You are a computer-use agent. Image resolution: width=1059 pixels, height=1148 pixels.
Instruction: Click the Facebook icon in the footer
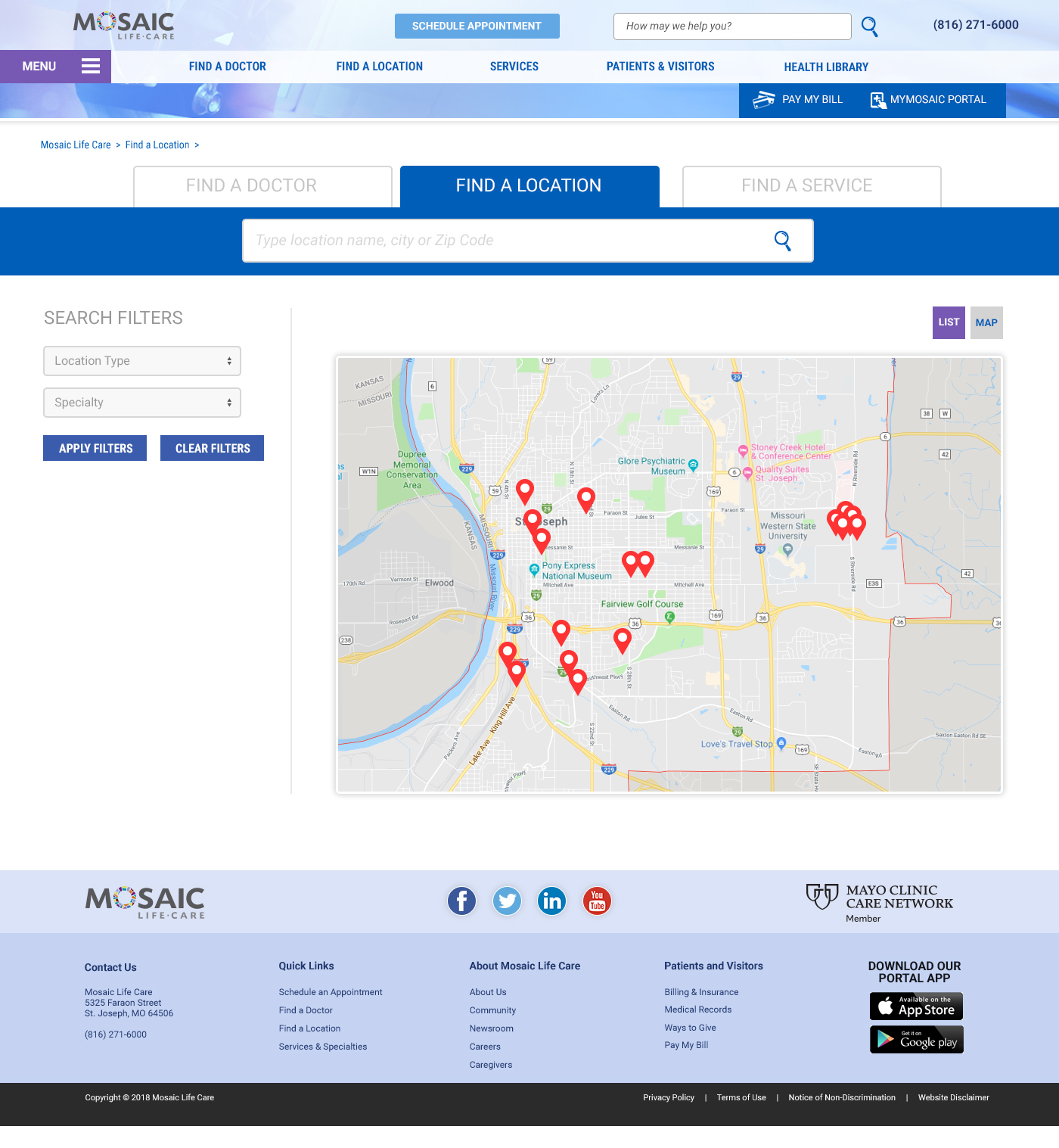(461, 901)
